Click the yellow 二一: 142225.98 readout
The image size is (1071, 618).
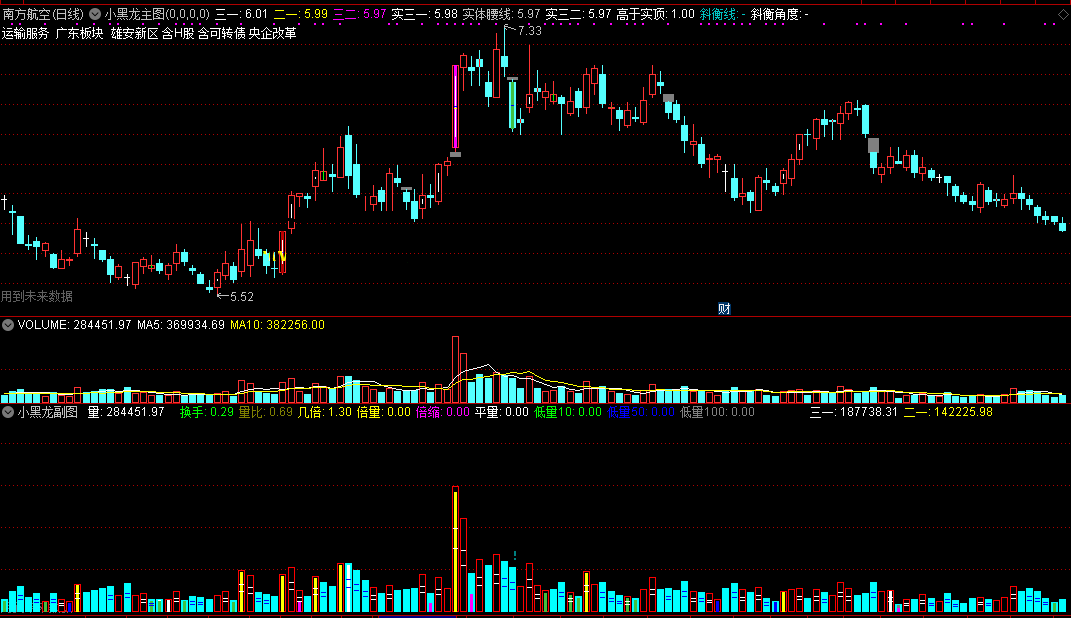948,412
